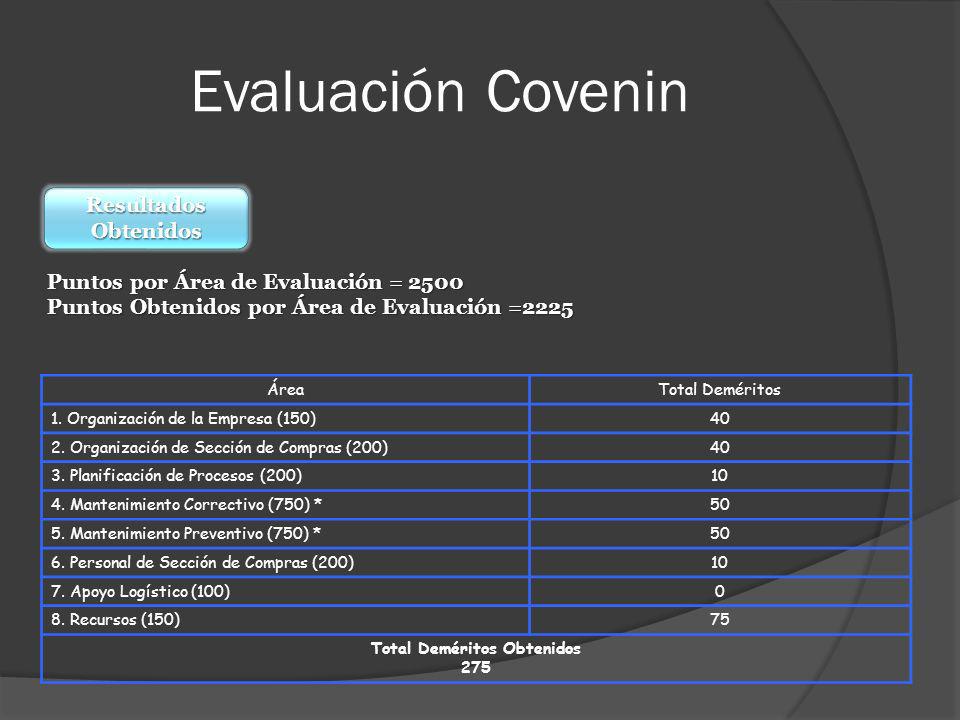
Task: Select demerit value 40 for Organización de Sección de Compras
Action: (x=720, y=448)
